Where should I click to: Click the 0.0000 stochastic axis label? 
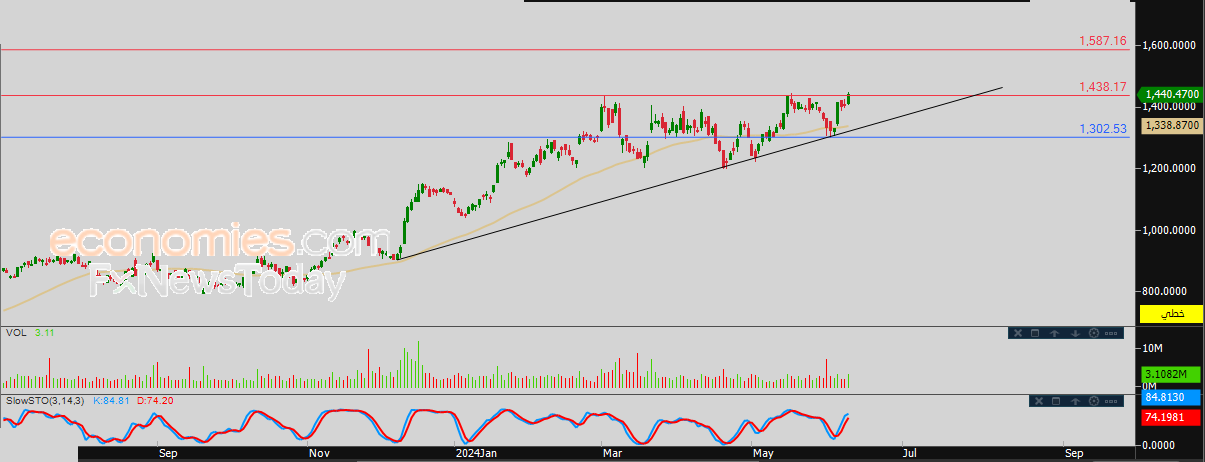[1159, 445]
